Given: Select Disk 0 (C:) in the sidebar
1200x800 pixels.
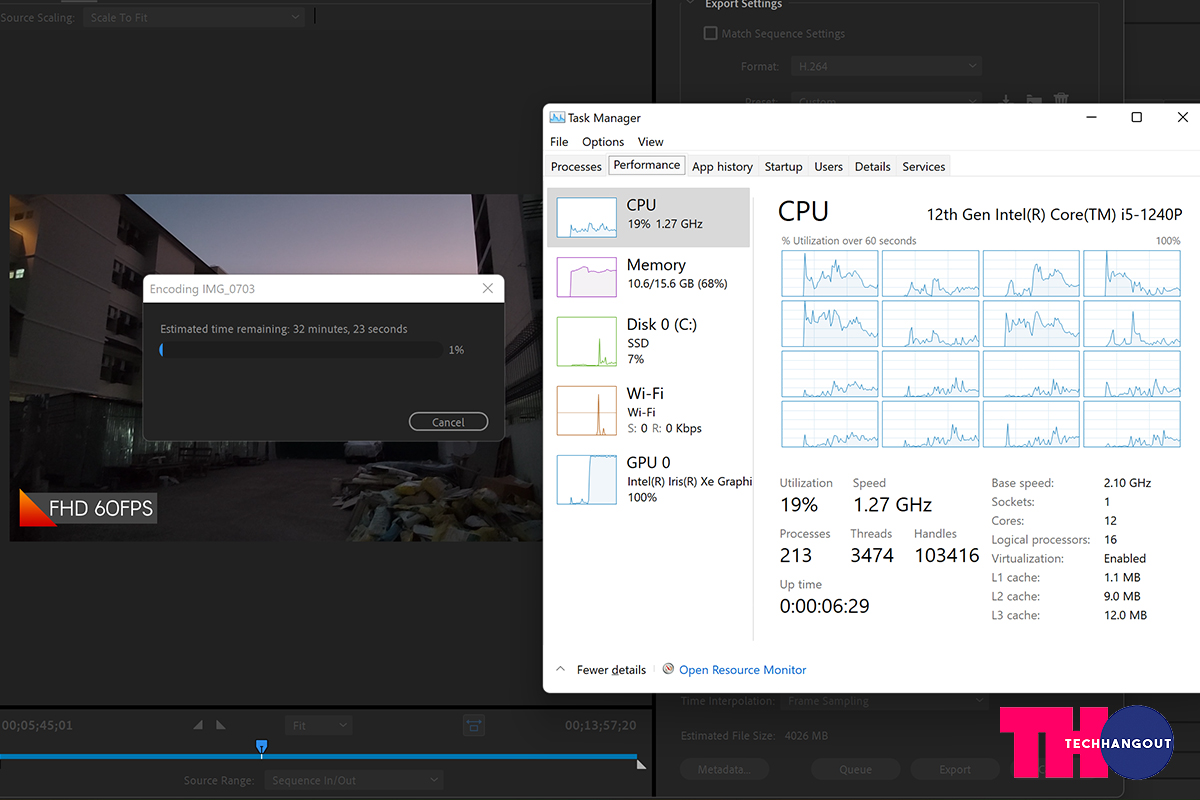Looking at the screenshot, I should [x=649, y=341].
